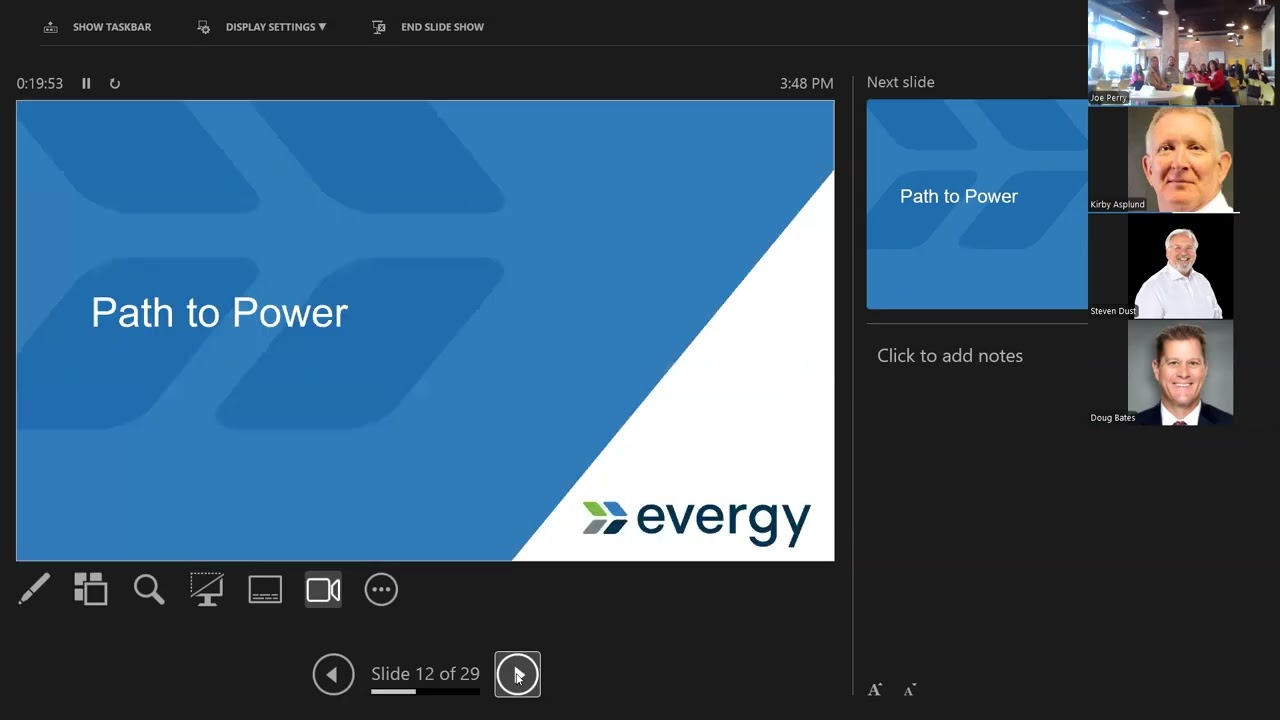Pause the presentation timer

pos(86,84)
